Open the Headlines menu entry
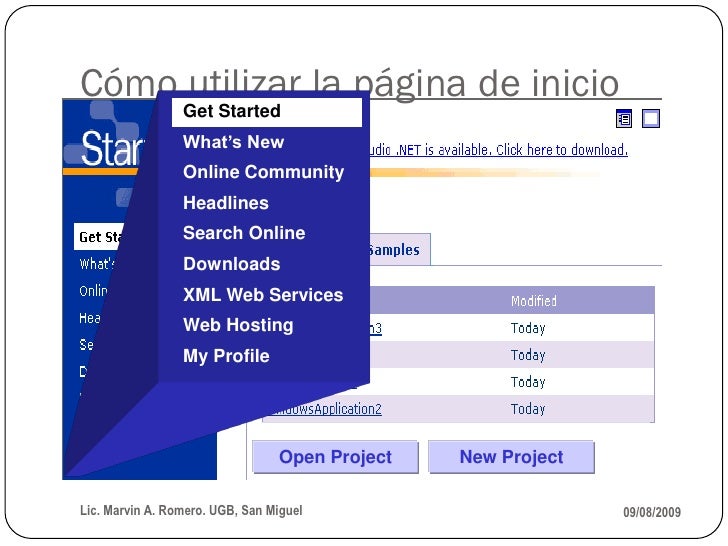This screenshot has height=546, width=728. pos(226,203)
